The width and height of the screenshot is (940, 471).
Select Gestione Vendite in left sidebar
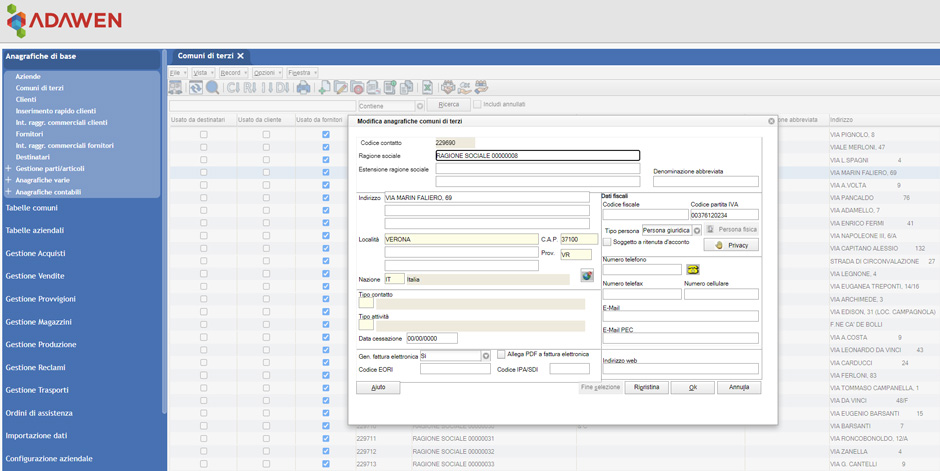point(35,276)
